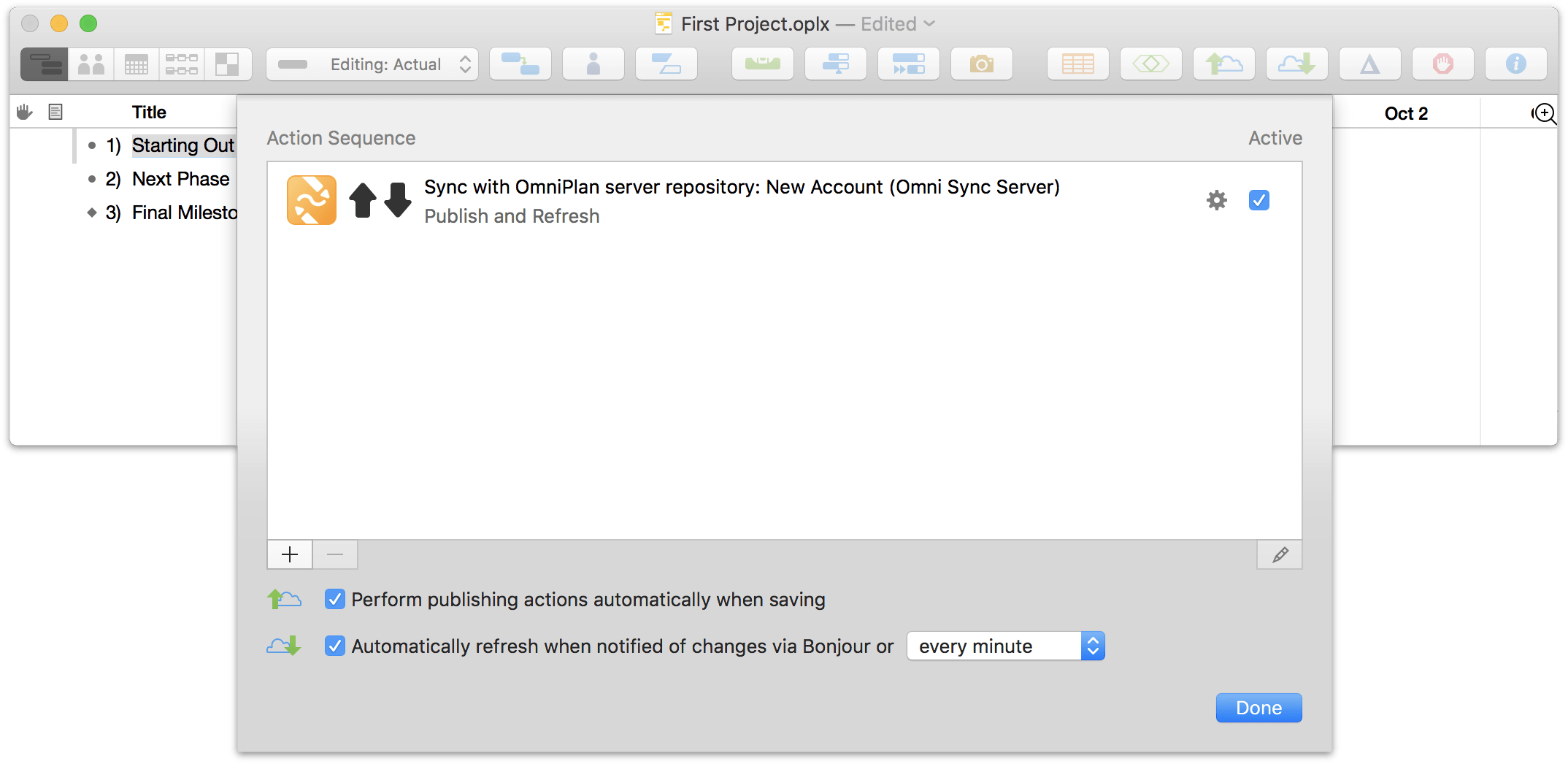Open settings gear for the sync action
The height and width of the screenshot is (764, 1568).
pos(1216,200)
